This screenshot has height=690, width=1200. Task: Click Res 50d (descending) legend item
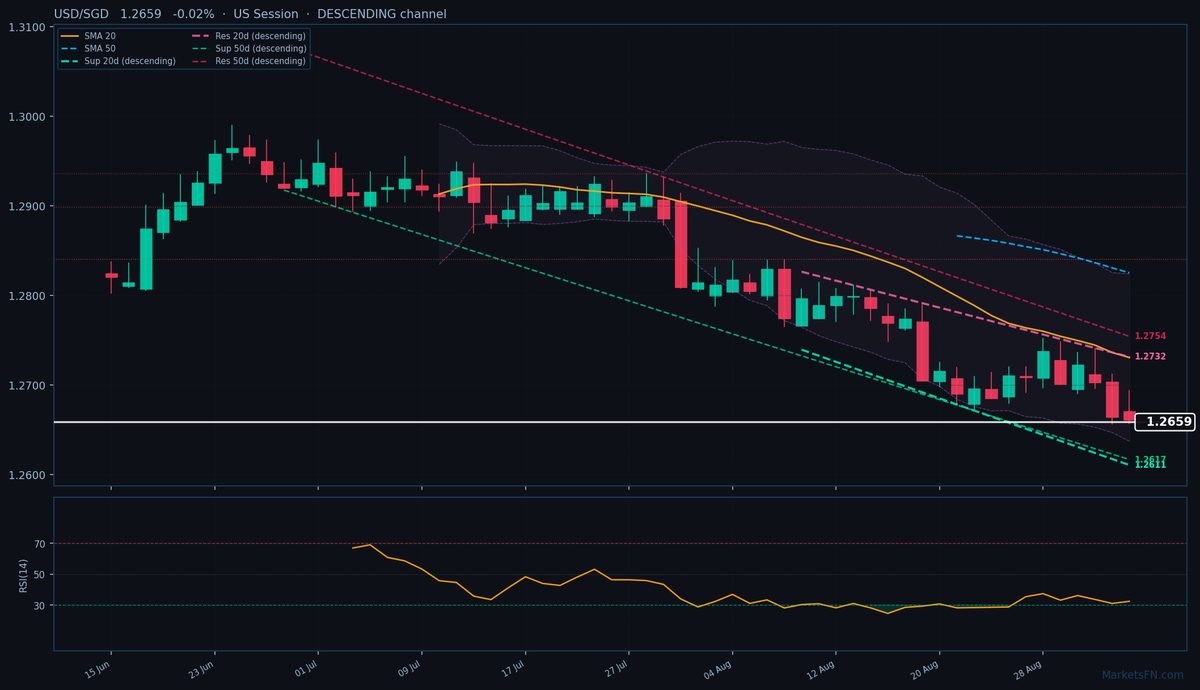tap(248, 61)
